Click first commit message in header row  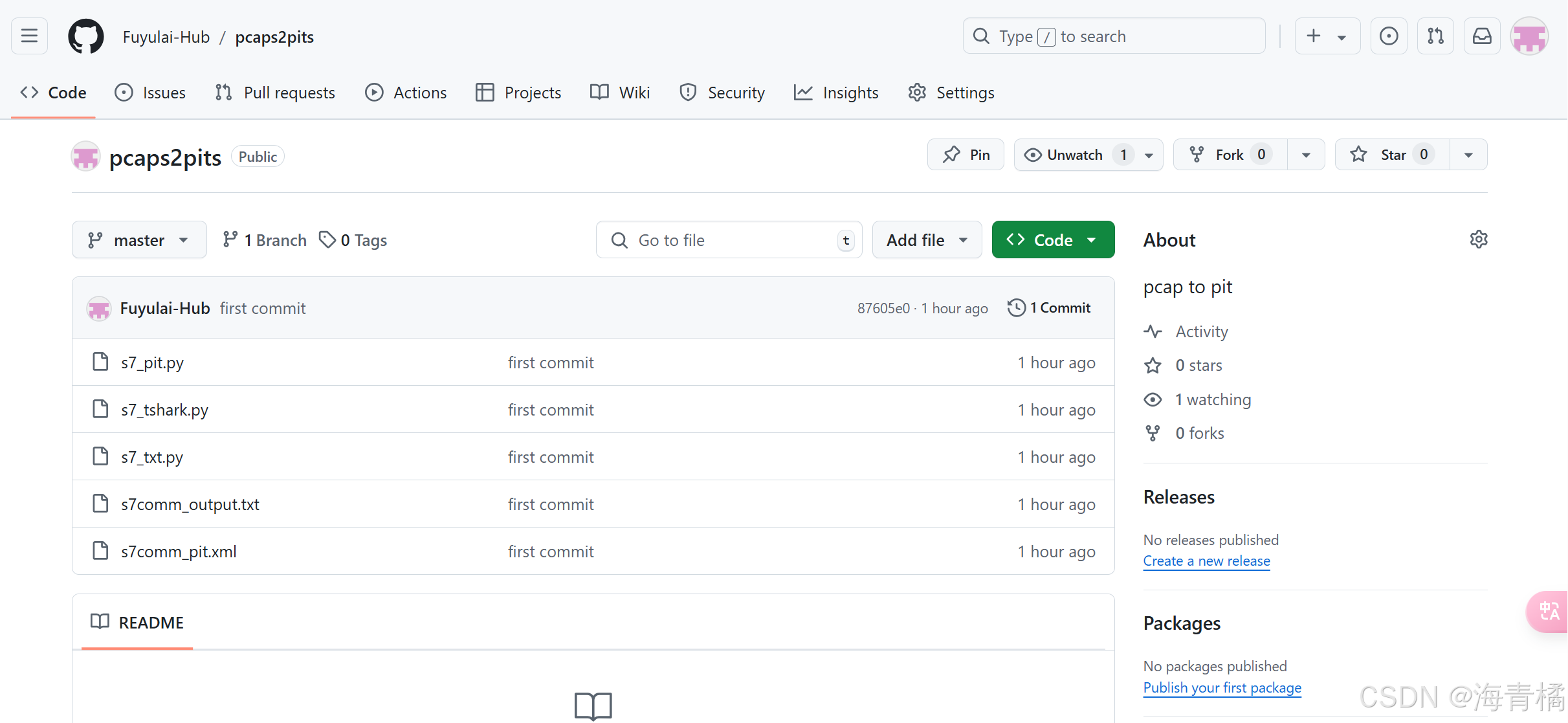point(263,308)
